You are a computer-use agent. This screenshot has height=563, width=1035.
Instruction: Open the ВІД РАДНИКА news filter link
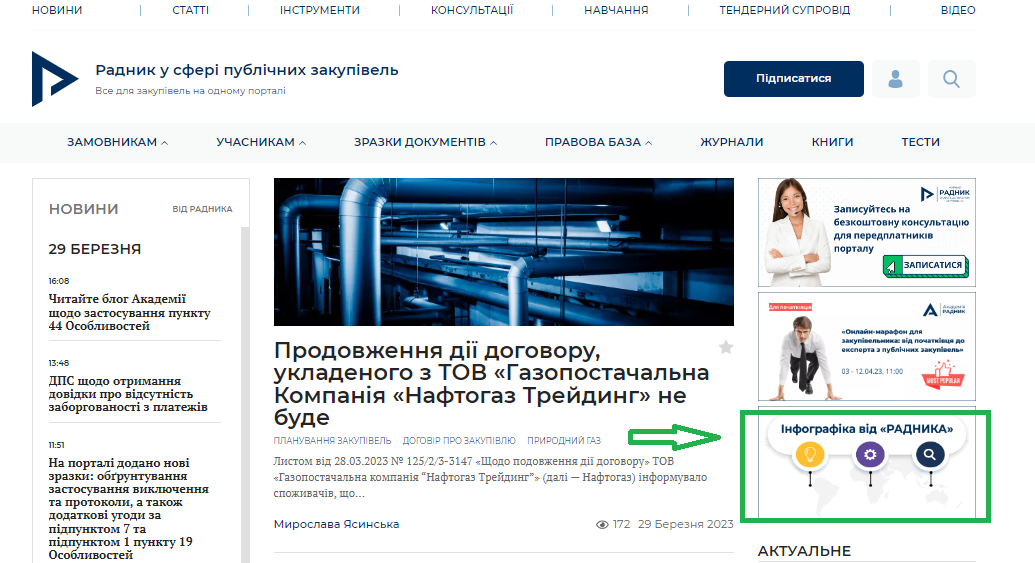pyautogui.click(x=202, y=209)
